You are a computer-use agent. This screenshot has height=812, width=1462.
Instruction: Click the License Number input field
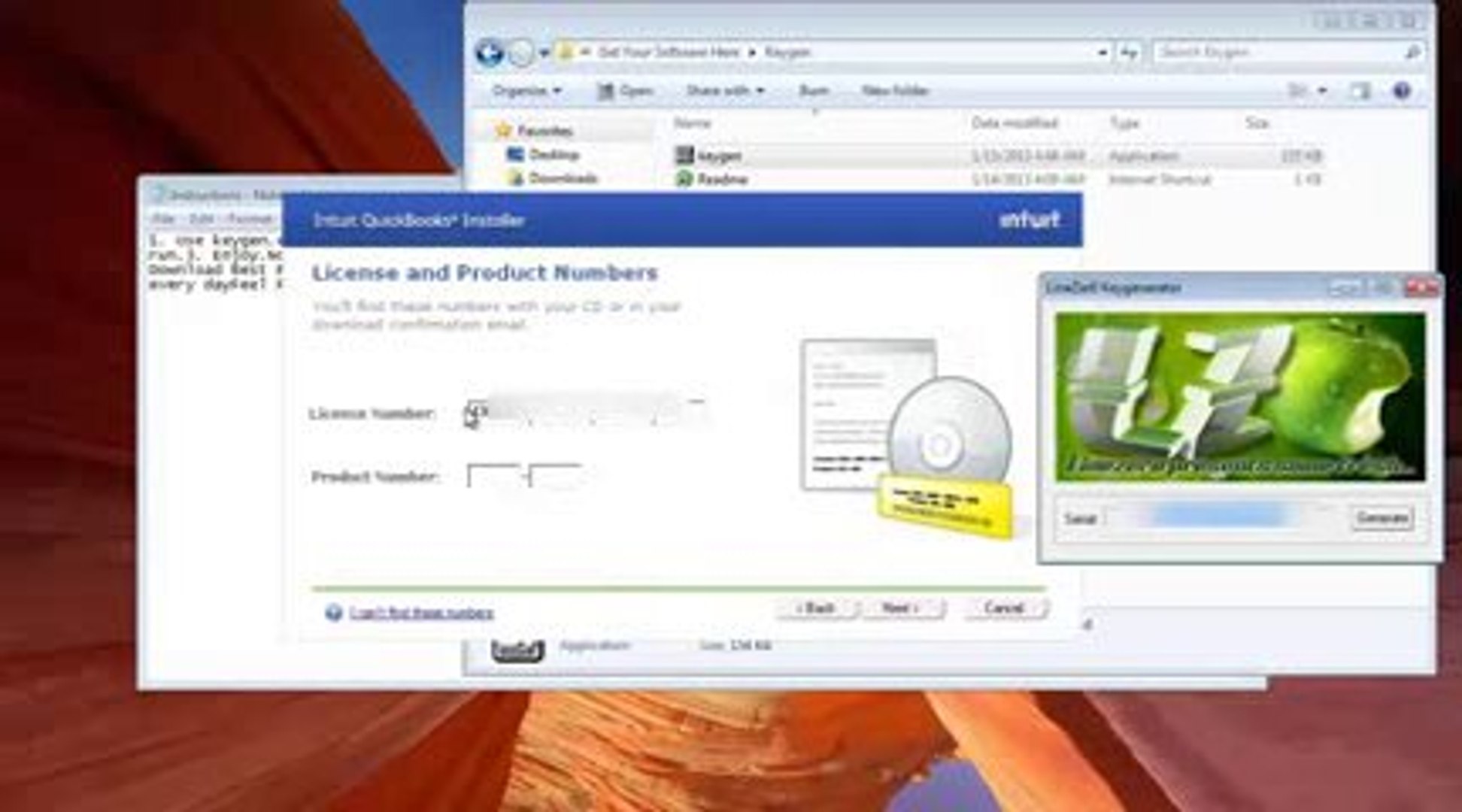coord(587,412)
